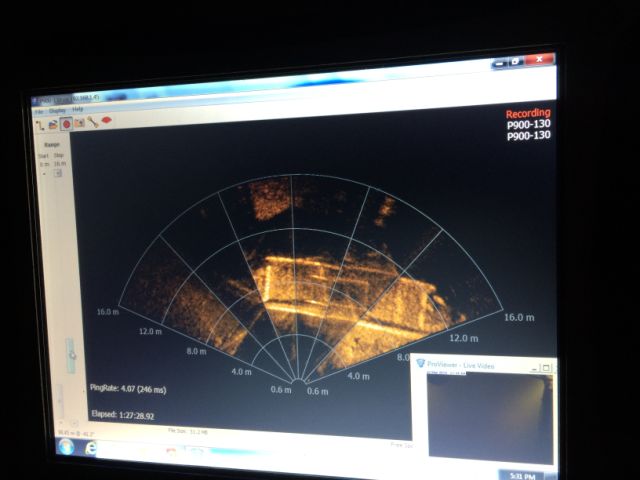Click the 4.0 m label on fan's right edge
Viewport: 640px width, 480px height.
click(x=358, y=376)
